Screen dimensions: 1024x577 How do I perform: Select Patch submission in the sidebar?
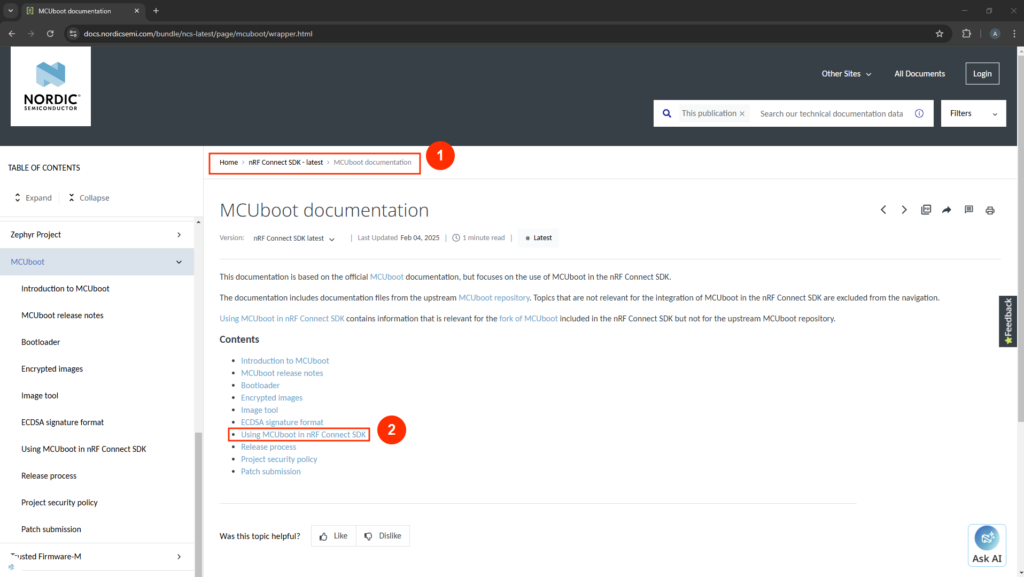pos(51,529)
